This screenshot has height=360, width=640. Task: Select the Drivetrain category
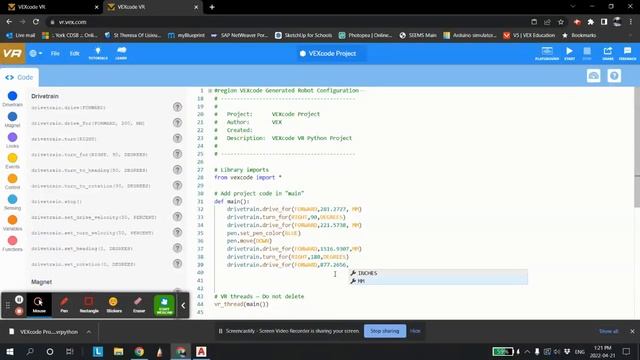(12, 99)
